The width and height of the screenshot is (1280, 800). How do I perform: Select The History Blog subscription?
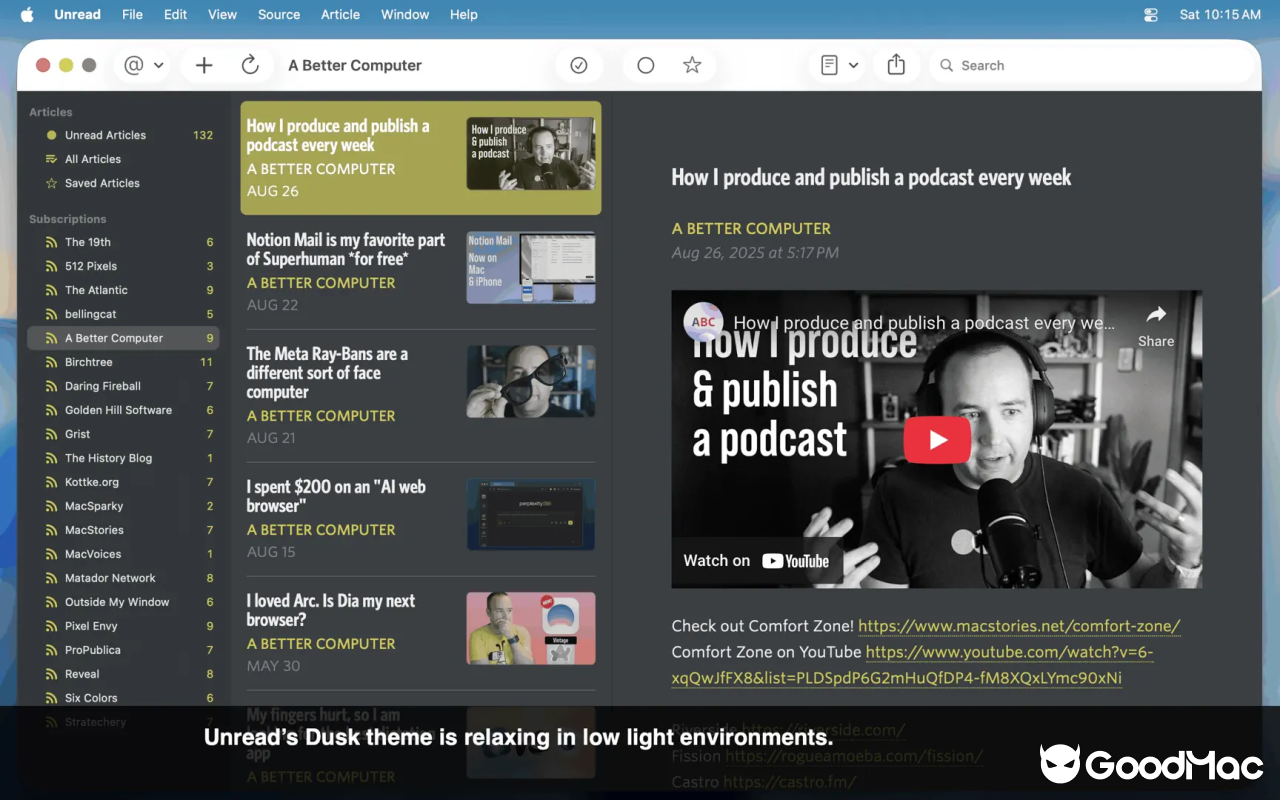[123, 458]
